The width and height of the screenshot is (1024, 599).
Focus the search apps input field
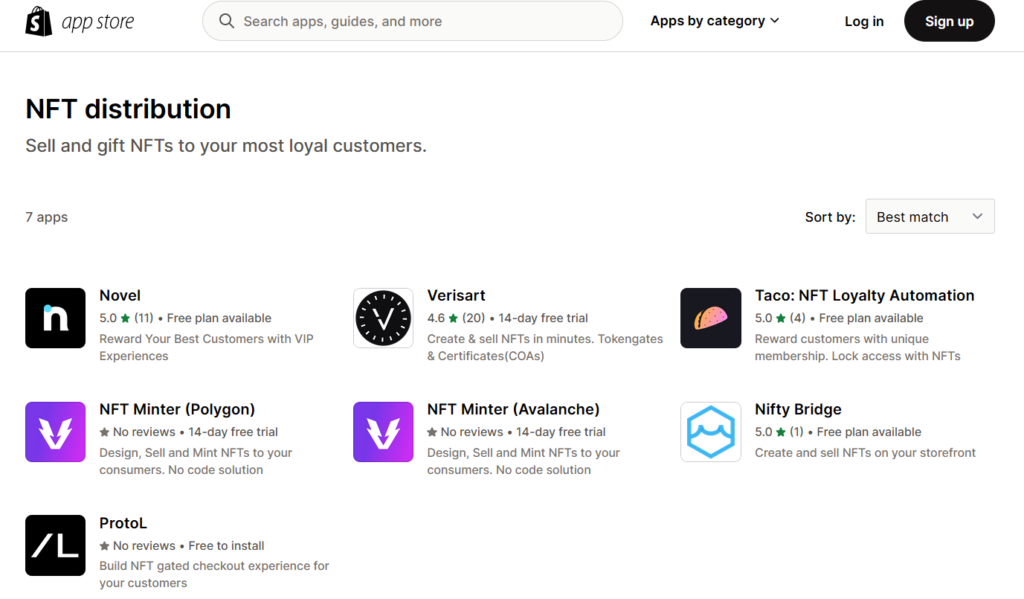click(413, 21)
